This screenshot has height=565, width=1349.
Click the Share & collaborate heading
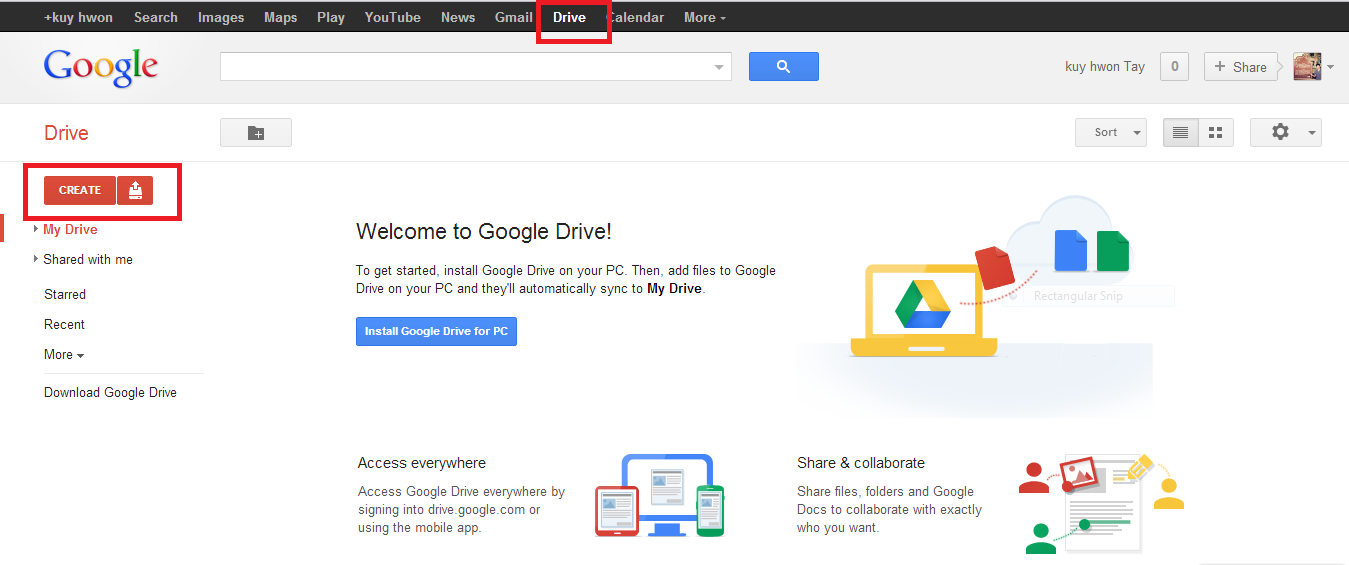point(861,463)
